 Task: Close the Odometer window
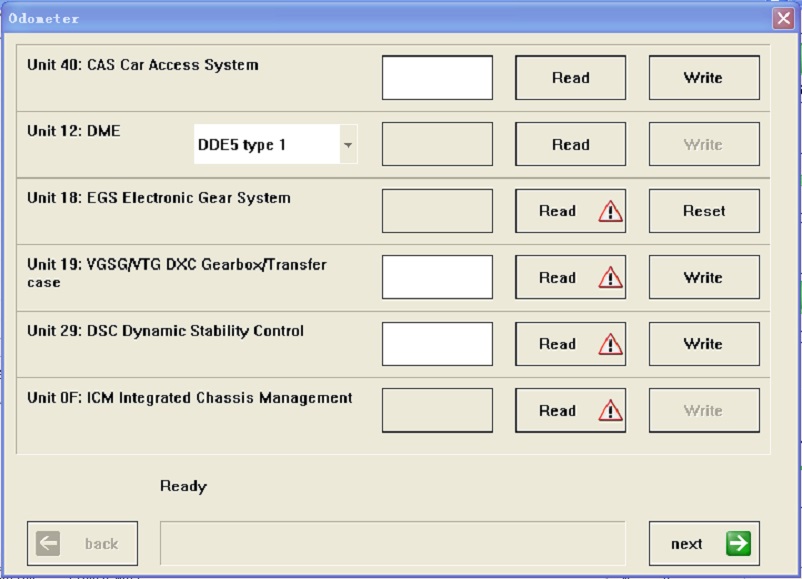pos(783,19)
